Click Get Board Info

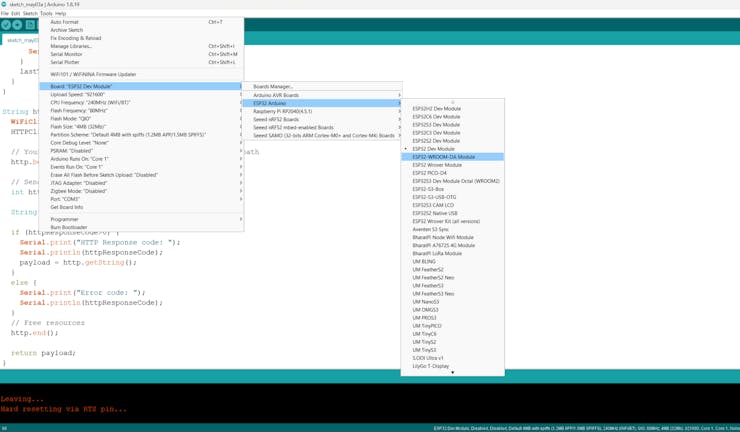[67, 207]
